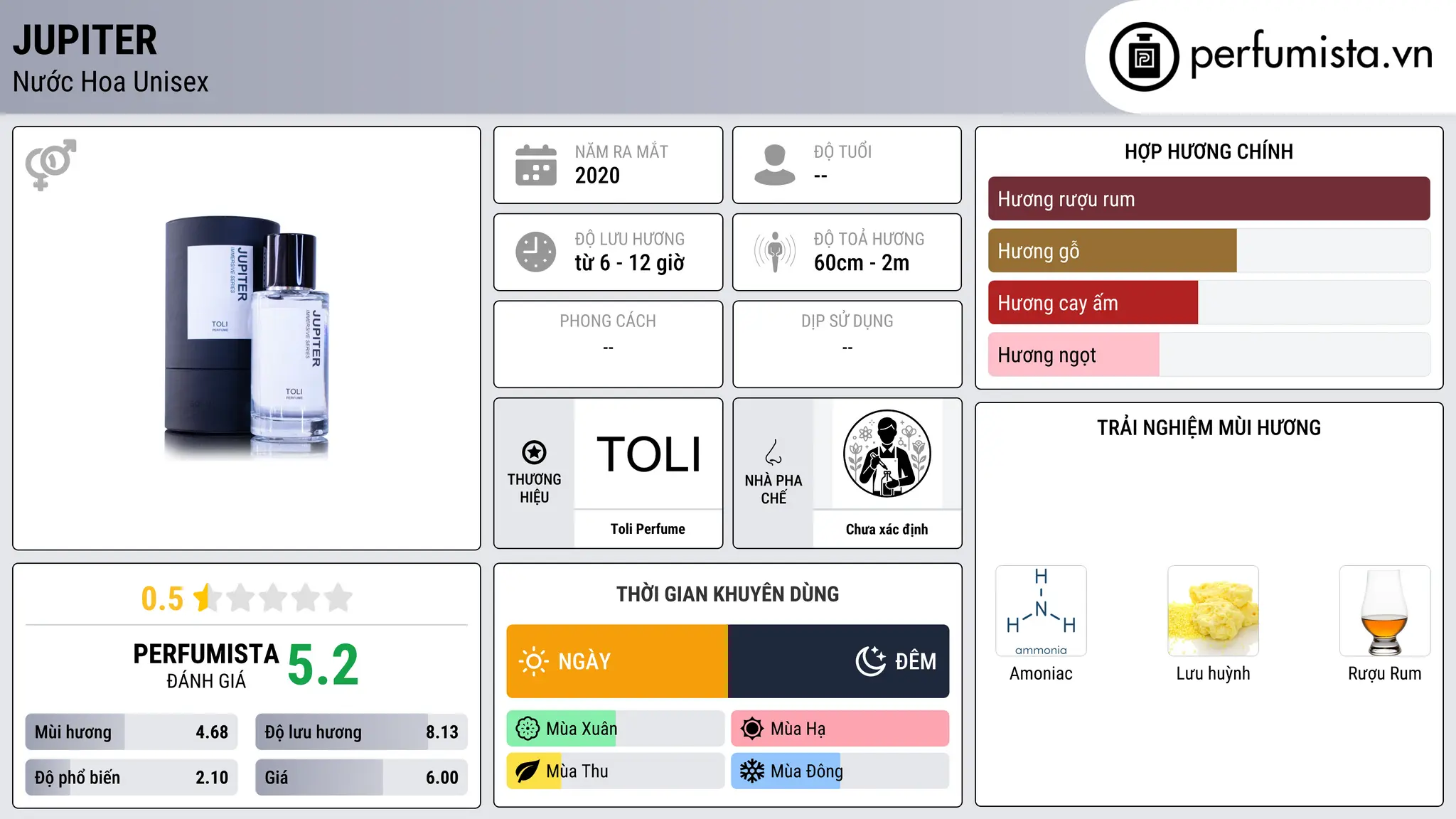This screenshot has width=1456, height=819.
Task: Click the green Perfumista score 5.2
Action: (323, 665)
